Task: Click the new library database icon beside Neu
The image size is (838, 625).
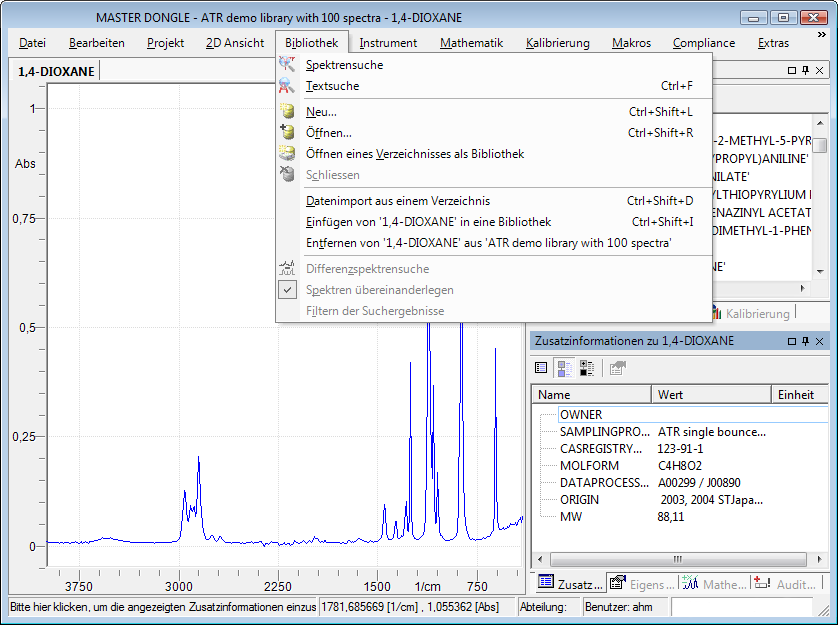Action: point(287,112)
